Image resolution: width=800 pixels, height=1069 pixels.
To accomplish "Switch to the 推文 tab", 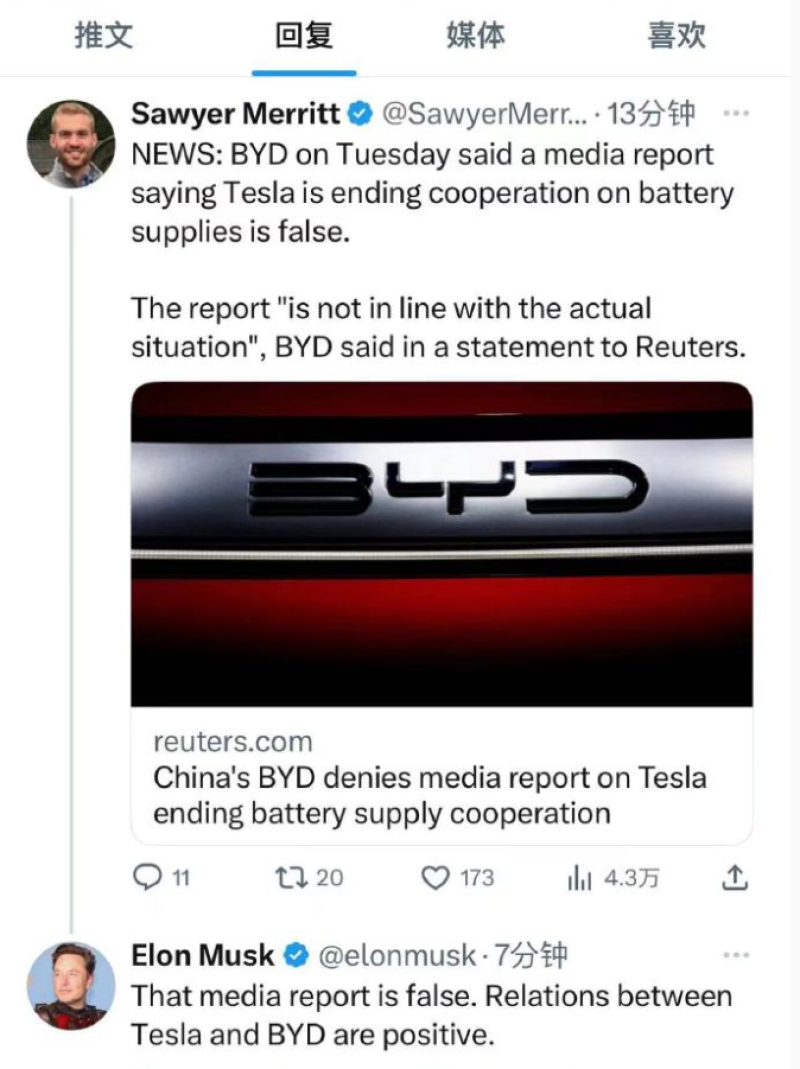I will tap(104, 35).
